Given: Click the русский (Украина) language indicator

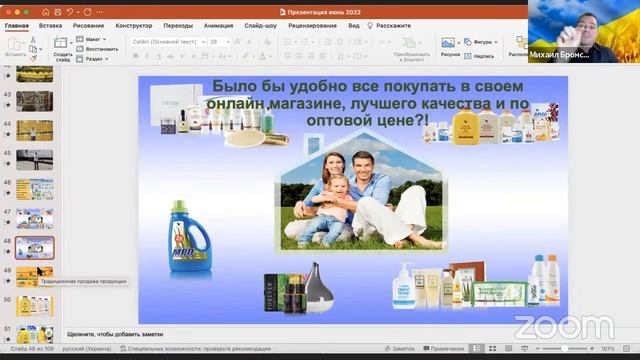Looking at the screenshot, I should point(87,349).
